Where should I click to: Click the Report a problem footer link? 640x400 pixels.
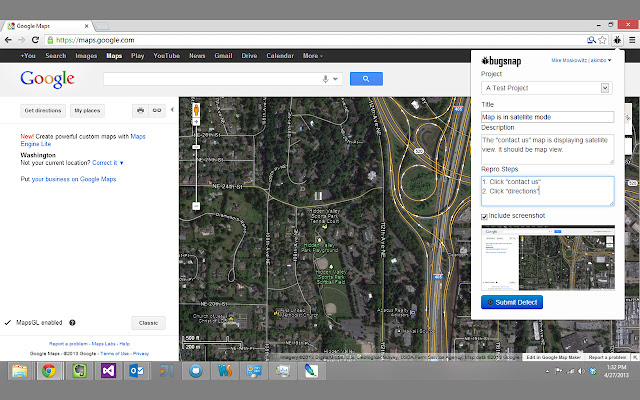[68, 344]
